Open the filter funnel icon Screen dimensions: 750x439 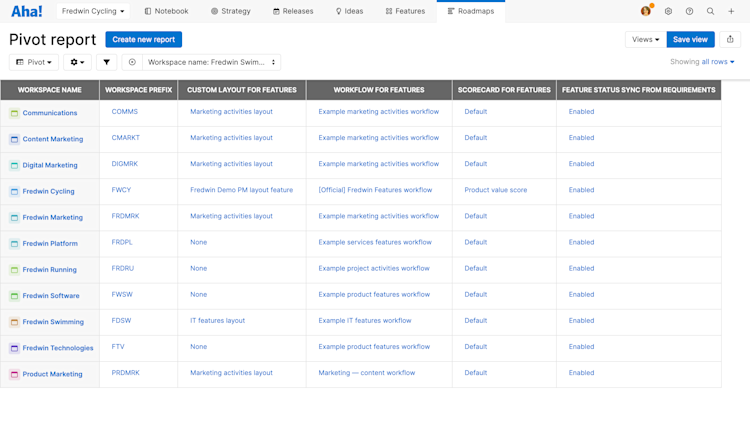coord(107,62)
